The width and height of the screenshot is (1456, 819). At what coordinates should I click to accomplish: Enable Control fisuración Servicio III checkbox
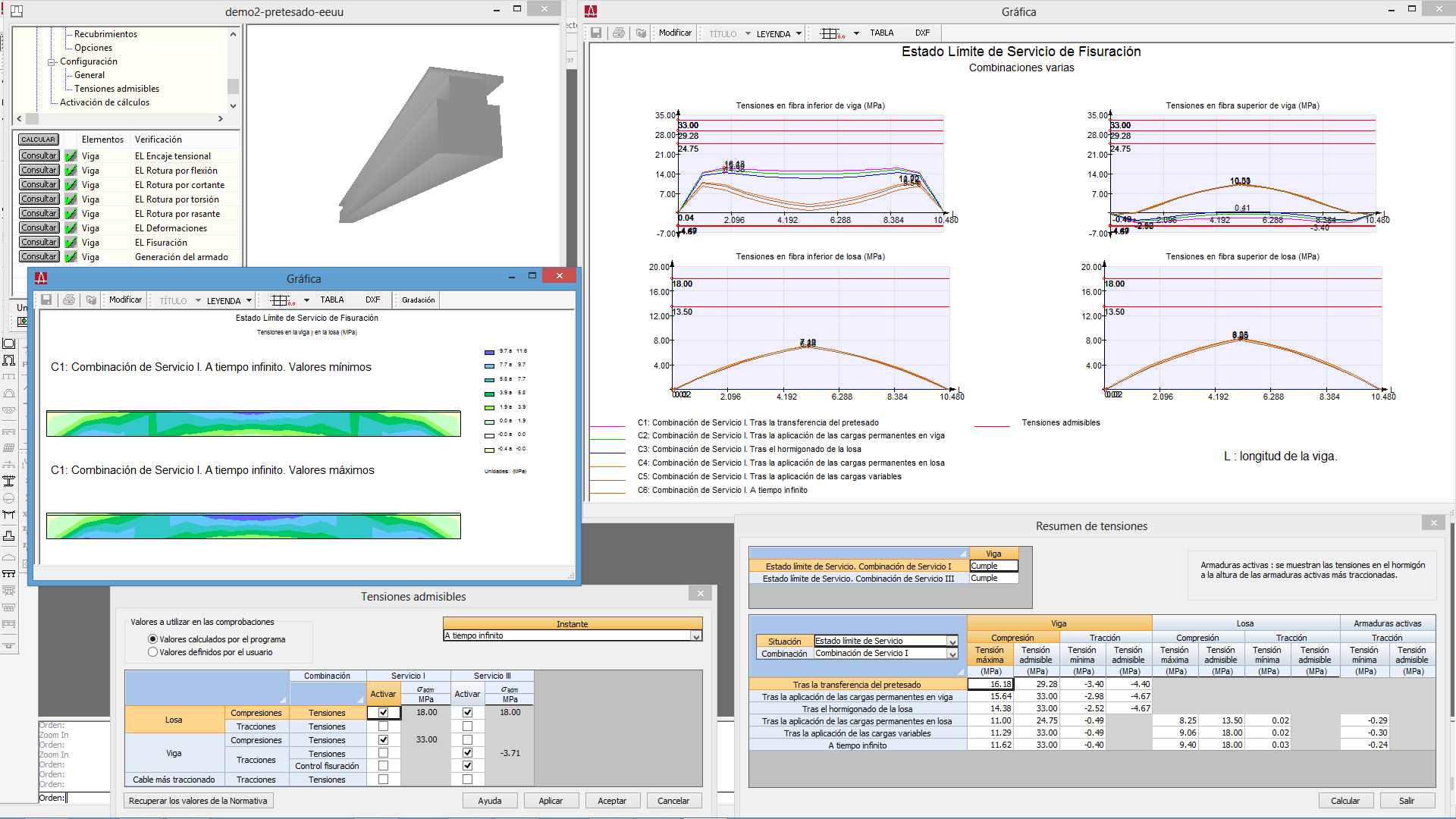pyautogui.click(x=467, y=766)
